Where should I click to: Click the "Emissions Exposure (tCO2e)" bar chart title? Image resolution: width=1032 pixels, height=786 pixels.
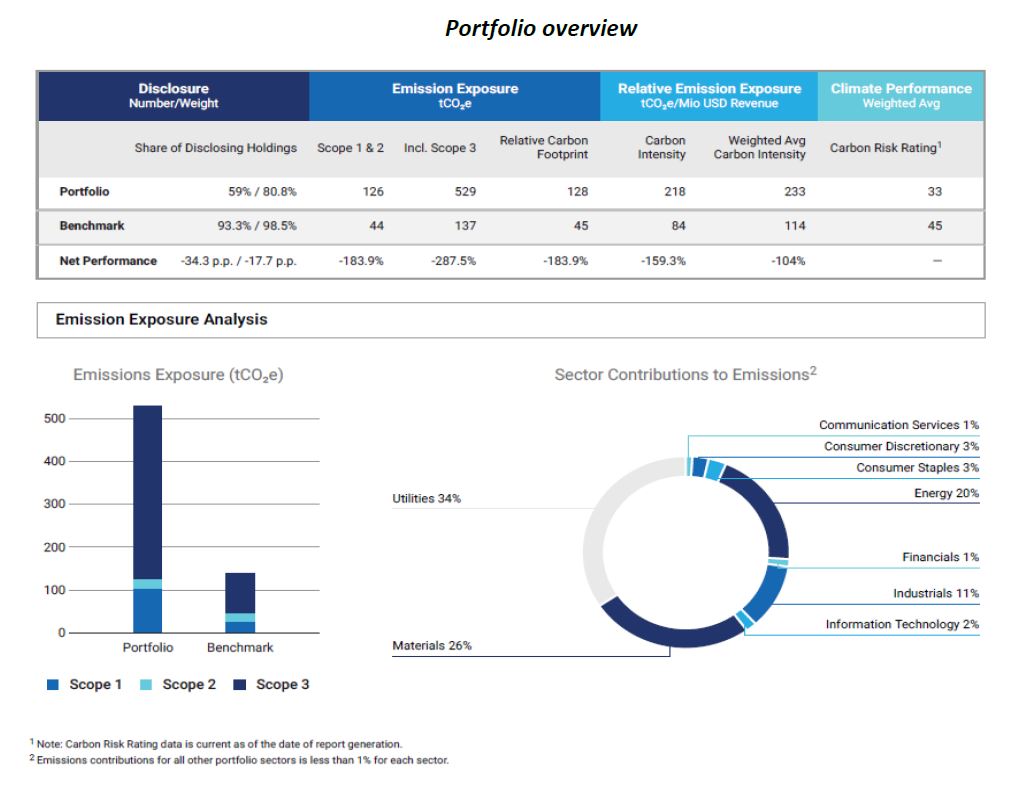pyautogui.click(x=178, y=375)
